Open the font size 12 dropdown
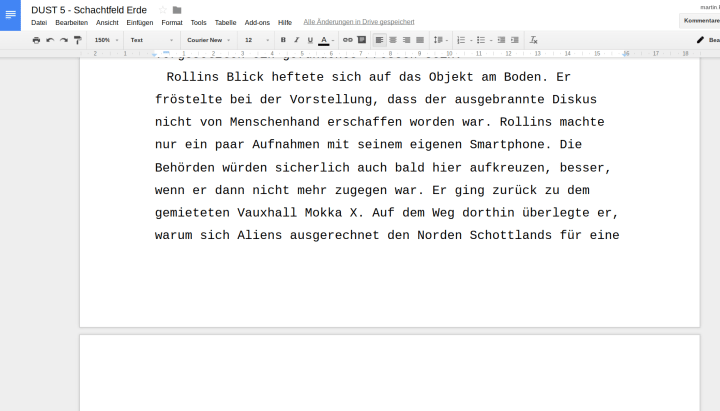Viewport: 720px width, 411px height. click(x=257, y=40)
